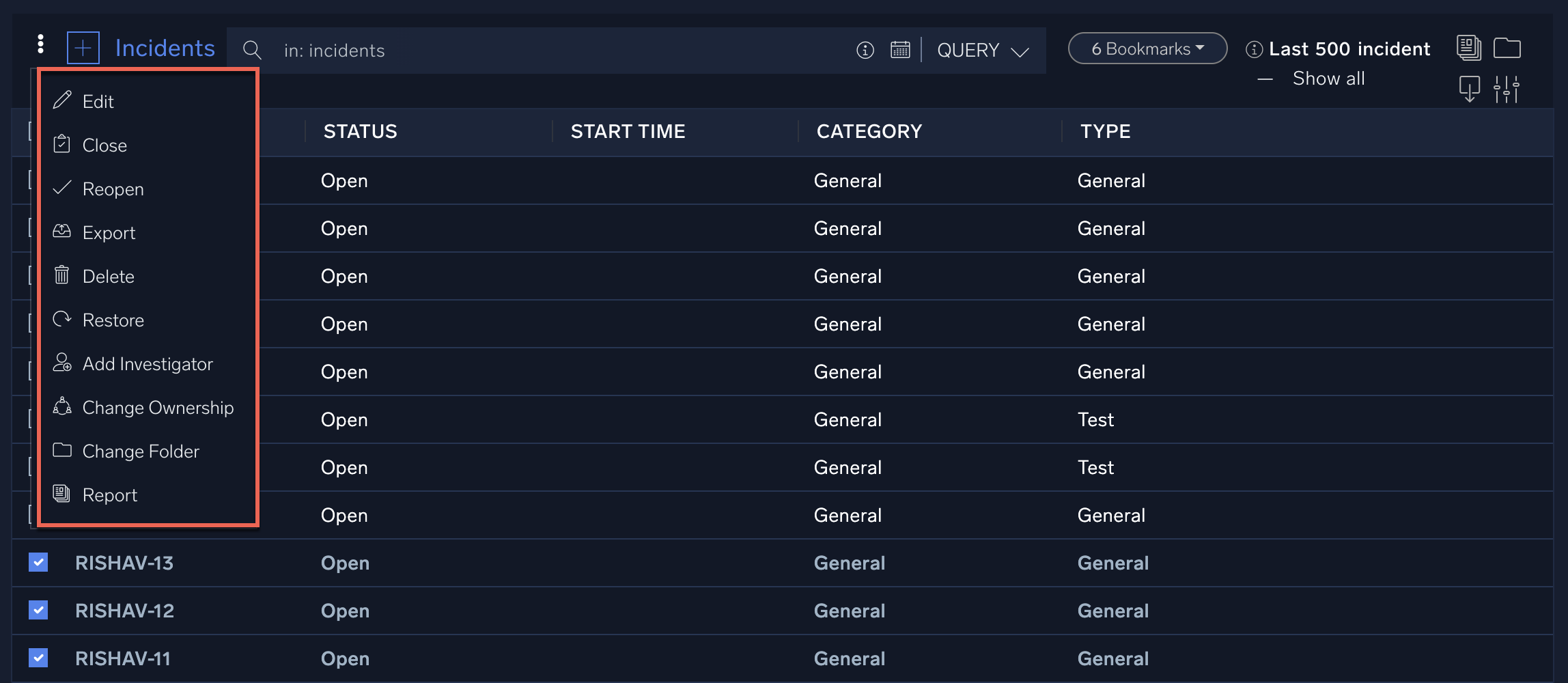The image size is (1568, 683).
Task: Click the folder icon at top right
Action: (x=1507, y=48)
